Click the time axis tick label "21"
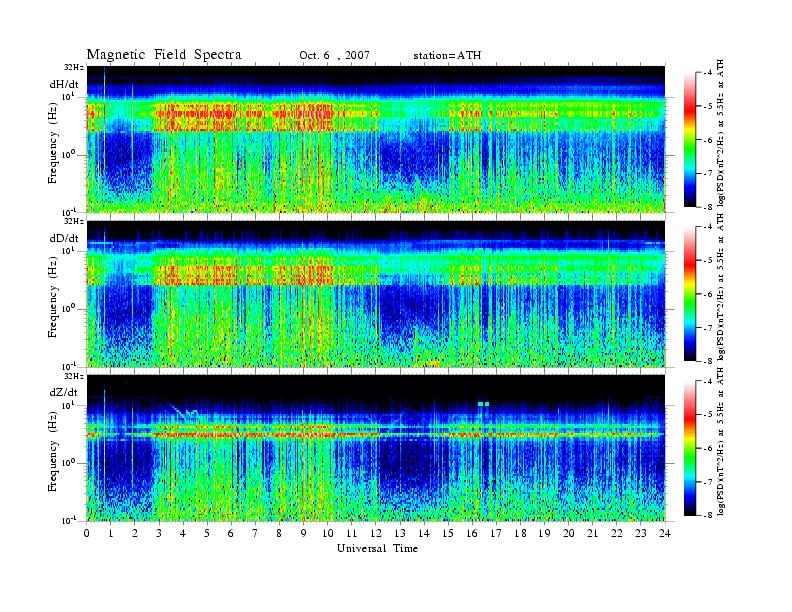The width and height of the screenshot is (792, 612). pyautogui.click(x=592, y=533)
